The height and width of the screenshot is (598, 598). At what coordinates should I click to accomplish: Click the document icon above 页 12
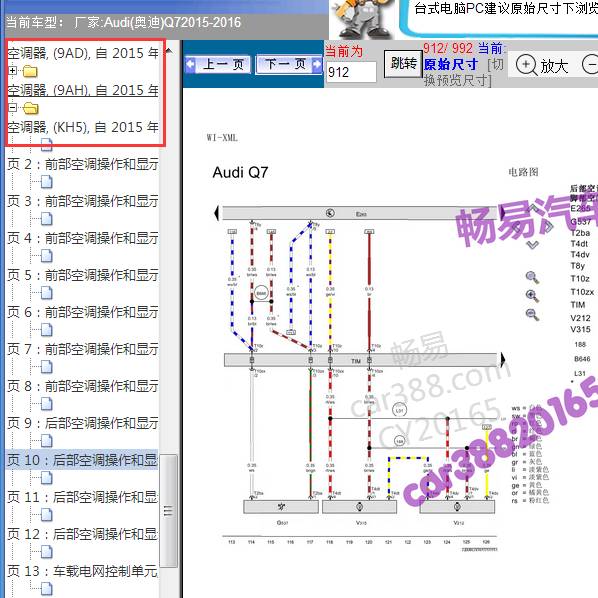[47, 515]
